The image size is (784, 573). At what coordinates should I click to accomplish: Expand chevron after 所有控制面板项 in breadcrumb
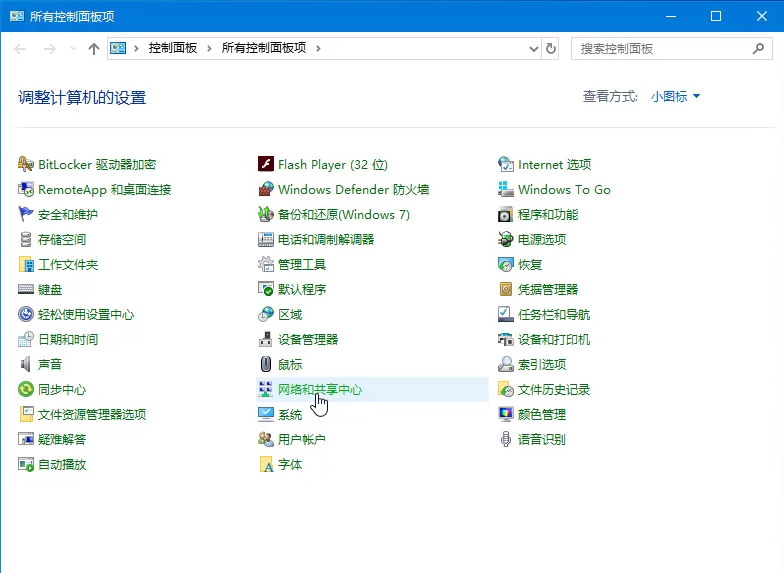318,48
